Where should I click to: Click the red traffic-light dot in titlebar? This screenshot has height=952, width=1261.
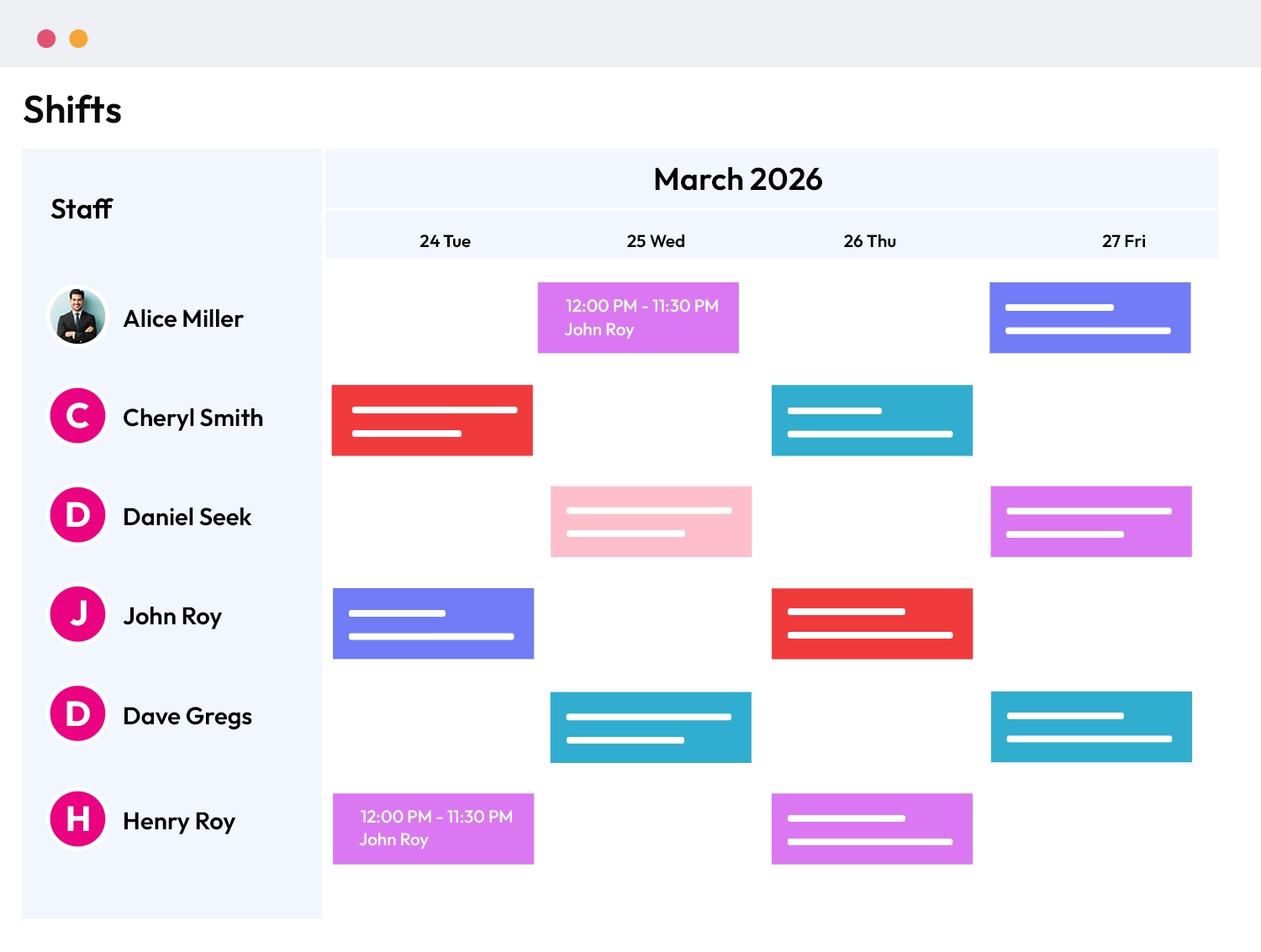[46, 38]
